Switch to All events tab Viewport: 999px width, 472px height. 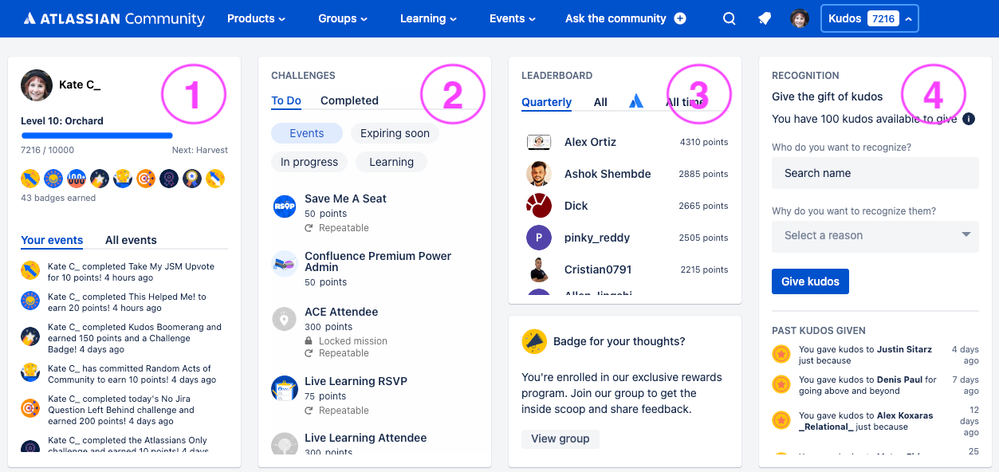click(131, 240)
